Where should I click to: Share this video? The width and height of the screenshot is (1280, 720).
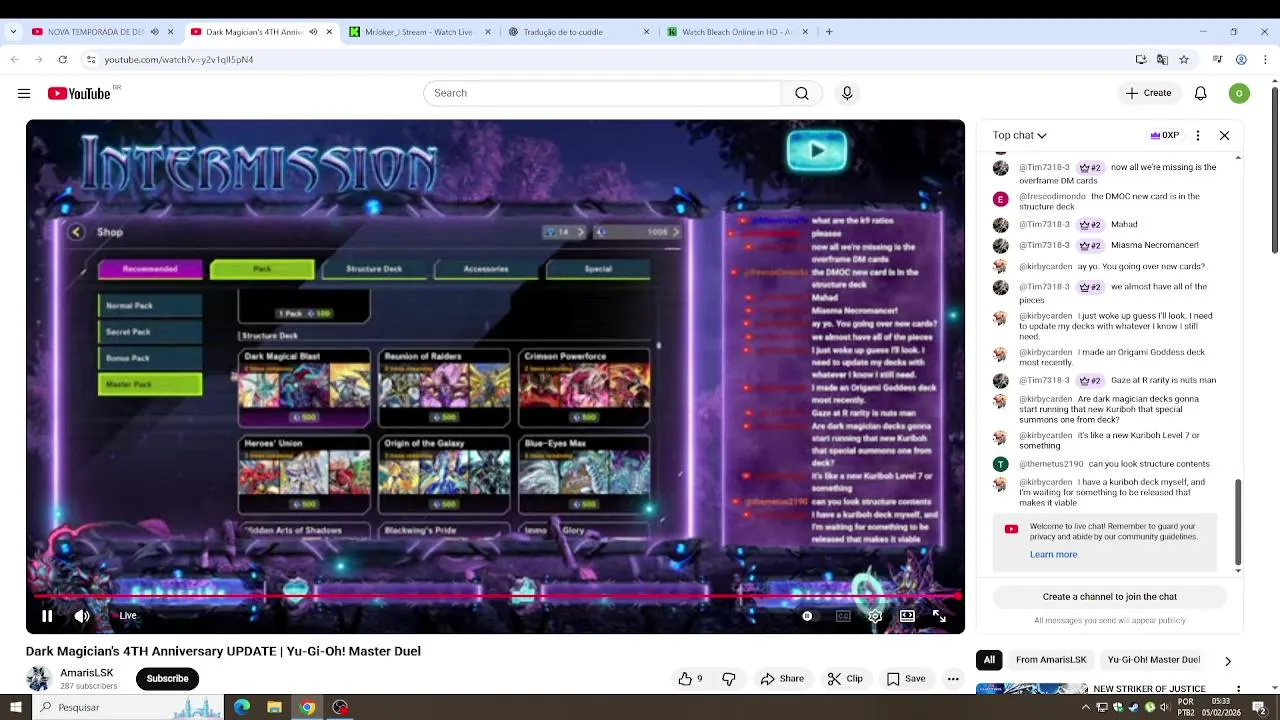tap(782, 679)
